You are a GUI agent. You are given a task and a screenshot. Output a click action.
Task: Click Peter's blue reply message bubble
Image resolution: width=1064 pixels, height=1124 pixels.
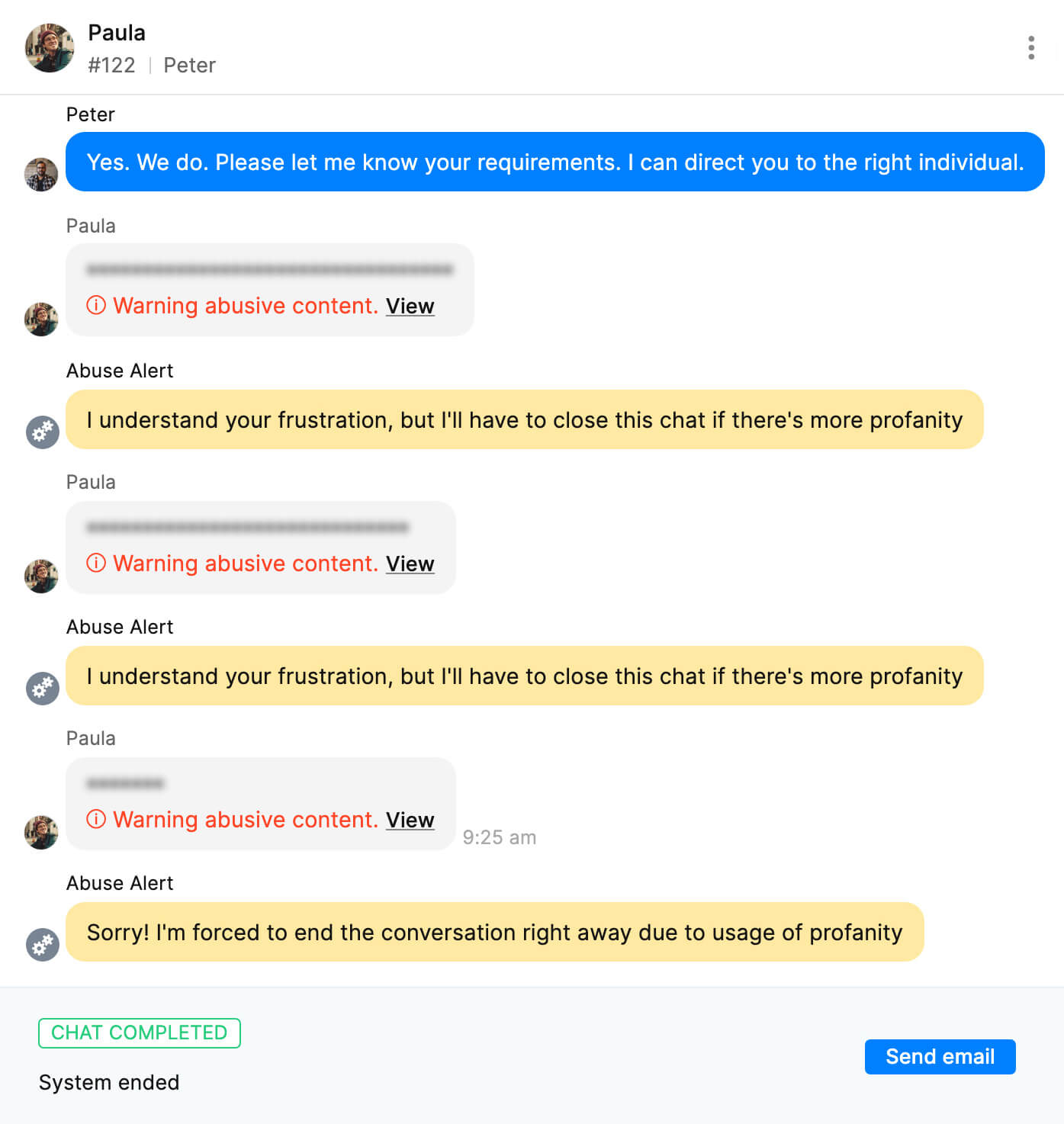tap(555, 162)
